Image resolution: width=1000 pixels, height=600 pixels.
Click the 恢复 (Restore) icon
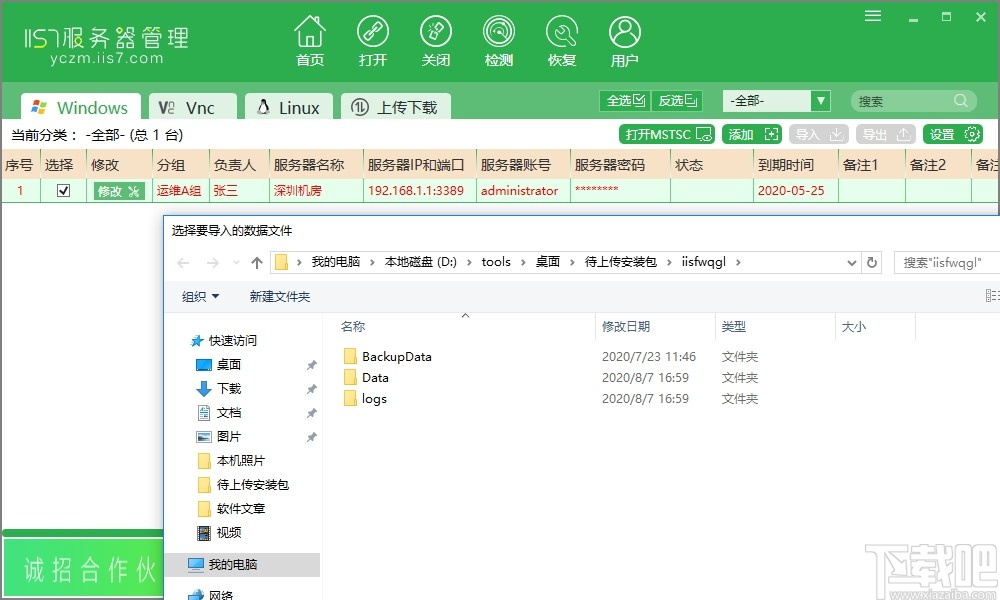click(x=562, y=40)
